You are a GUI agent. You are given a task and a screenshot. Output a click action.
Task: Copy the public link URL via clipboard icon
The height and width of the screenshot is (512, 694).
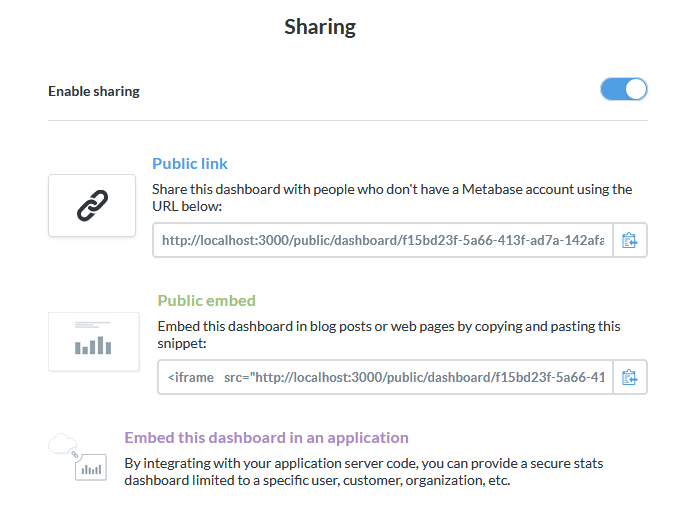click(629, 240)
